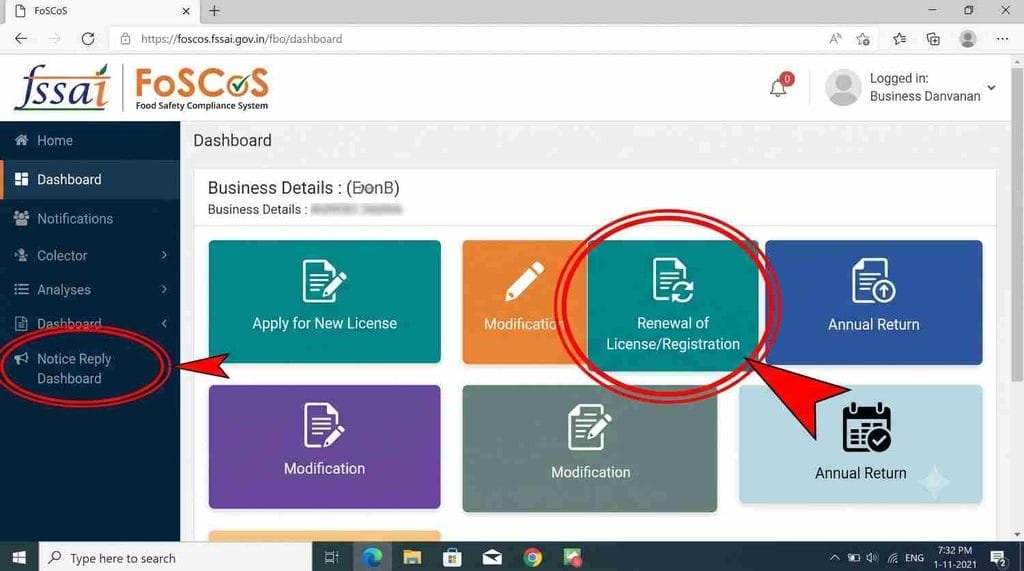Collapse the lower Dashboard chevron
Image resolution: width=1024 pixels, height=571 pixels.
coord(165,323)
